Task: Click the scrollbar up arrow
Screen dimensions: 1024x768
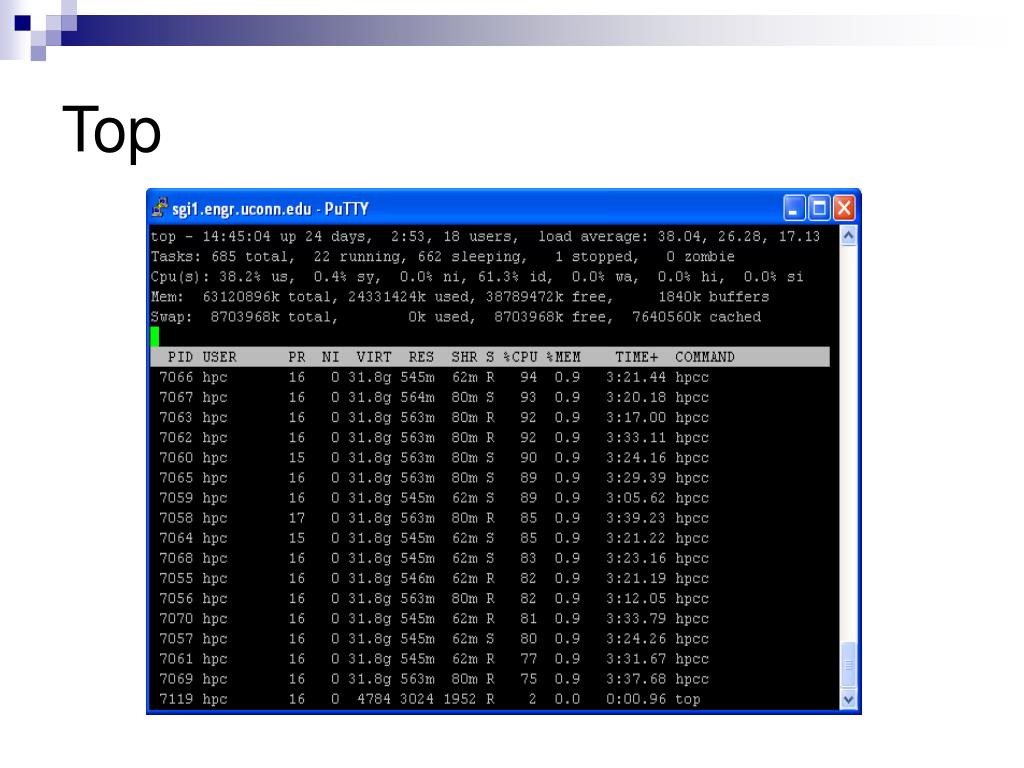Action: [848, 236]
